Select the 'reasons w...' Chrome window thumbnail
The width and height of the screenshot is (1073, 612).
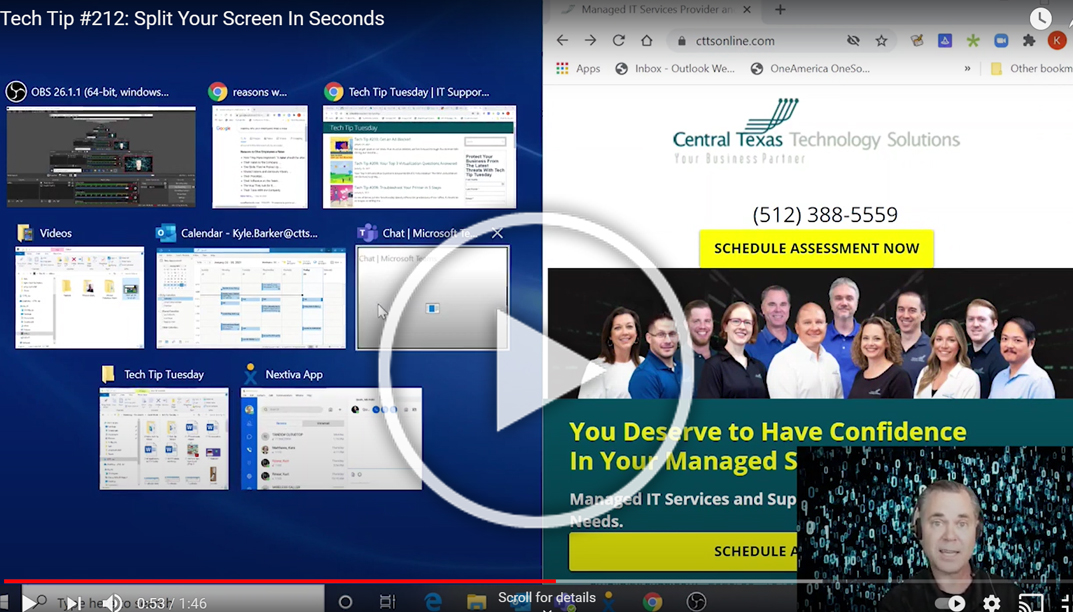pos(260,156)
